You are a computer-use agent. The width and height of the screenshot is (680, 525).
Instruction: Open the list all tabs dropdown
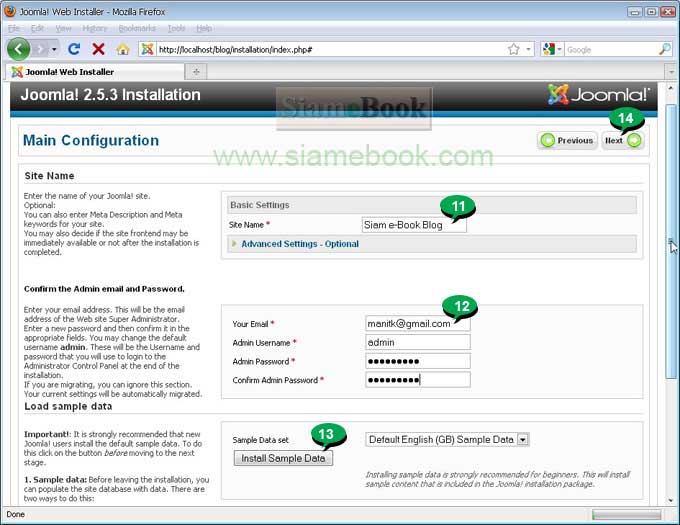(x=672, y=72)
